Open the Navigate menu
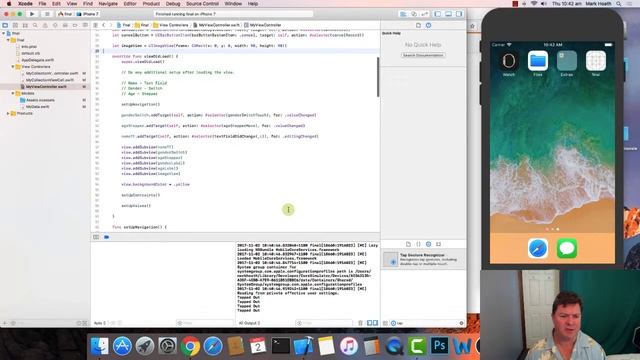Viewport: 640px width, 360px height. [108, 4]
